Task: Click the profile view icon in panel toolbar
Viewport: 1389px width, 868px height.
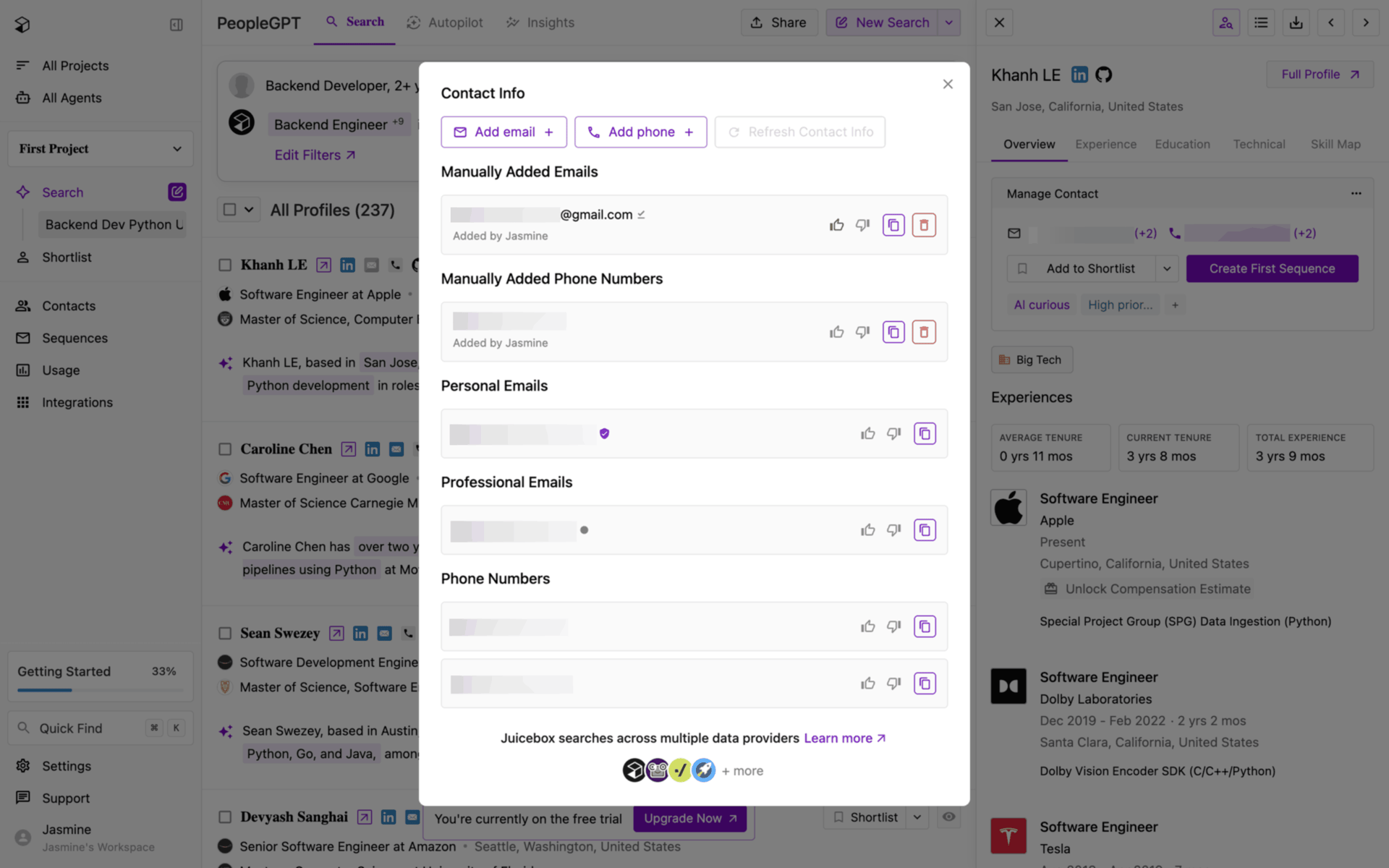Action: (1226, 22)
